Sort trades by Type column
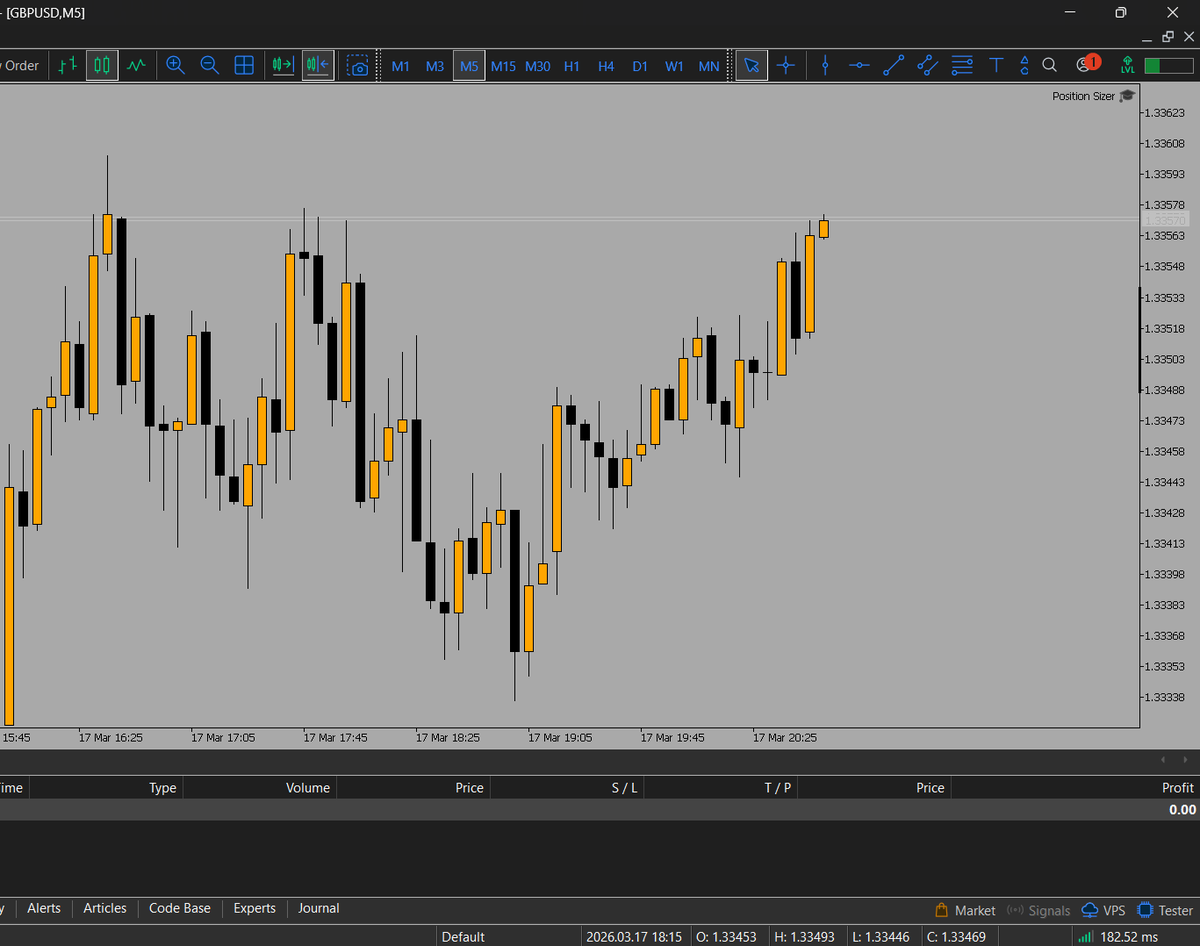Viewport: 1200px width, 946px height. [x=106, y=787]
